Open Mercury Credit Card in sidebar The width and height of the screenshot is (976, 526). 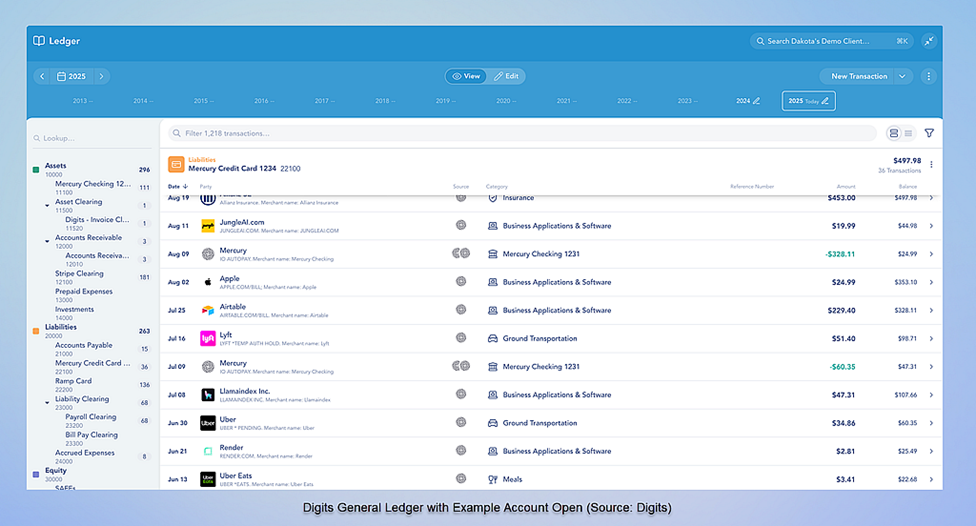click(92, 363)
